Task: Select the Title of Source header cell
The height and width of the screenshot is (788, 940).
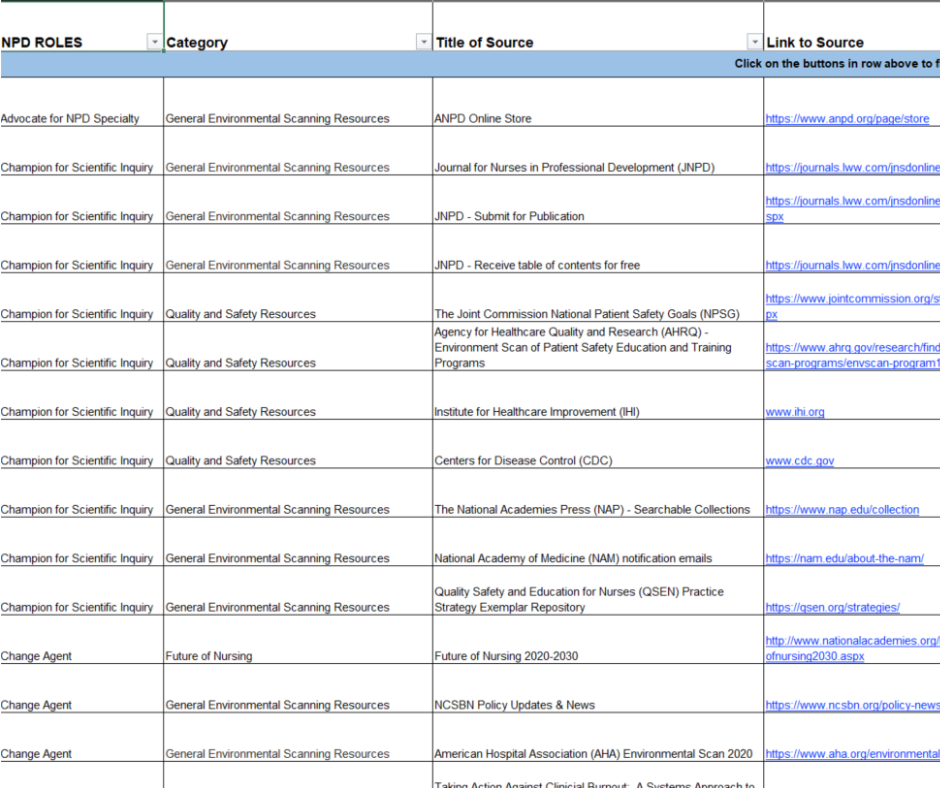Action: click(598, 26)
